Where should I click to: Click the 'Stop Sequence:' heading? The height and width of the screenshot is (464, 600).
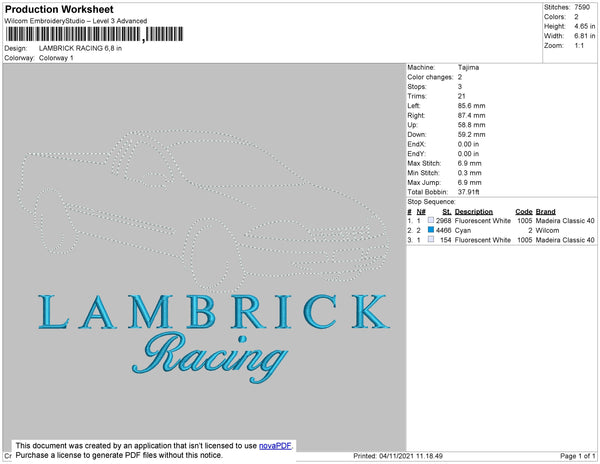coord(431,202)
